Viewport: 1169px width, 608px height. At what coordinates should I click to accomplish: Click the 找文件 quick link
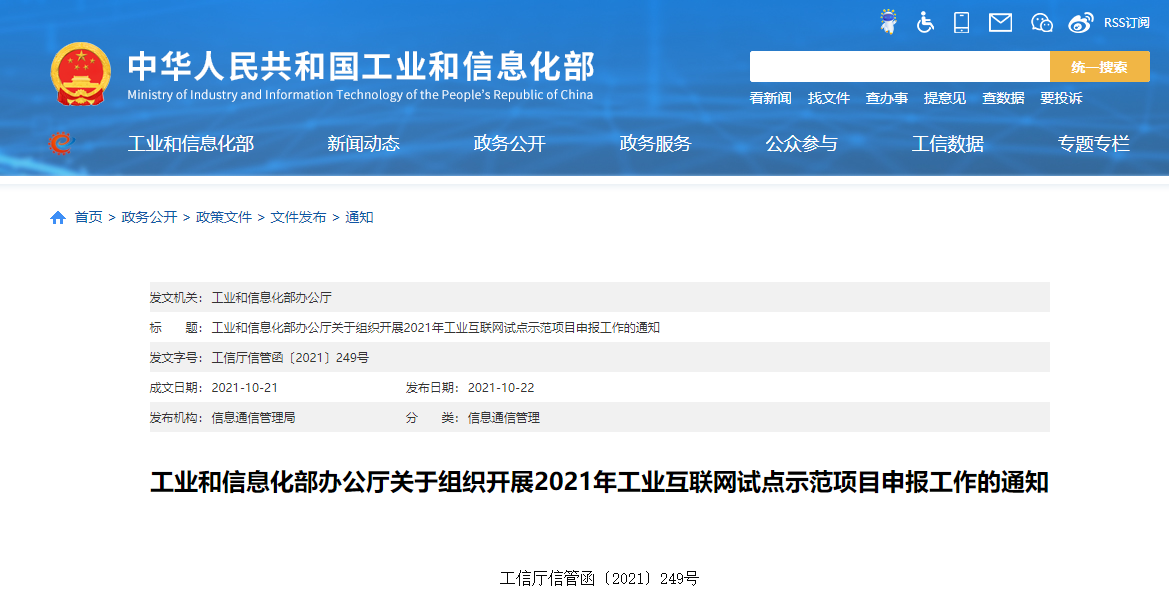pos(829,98)
